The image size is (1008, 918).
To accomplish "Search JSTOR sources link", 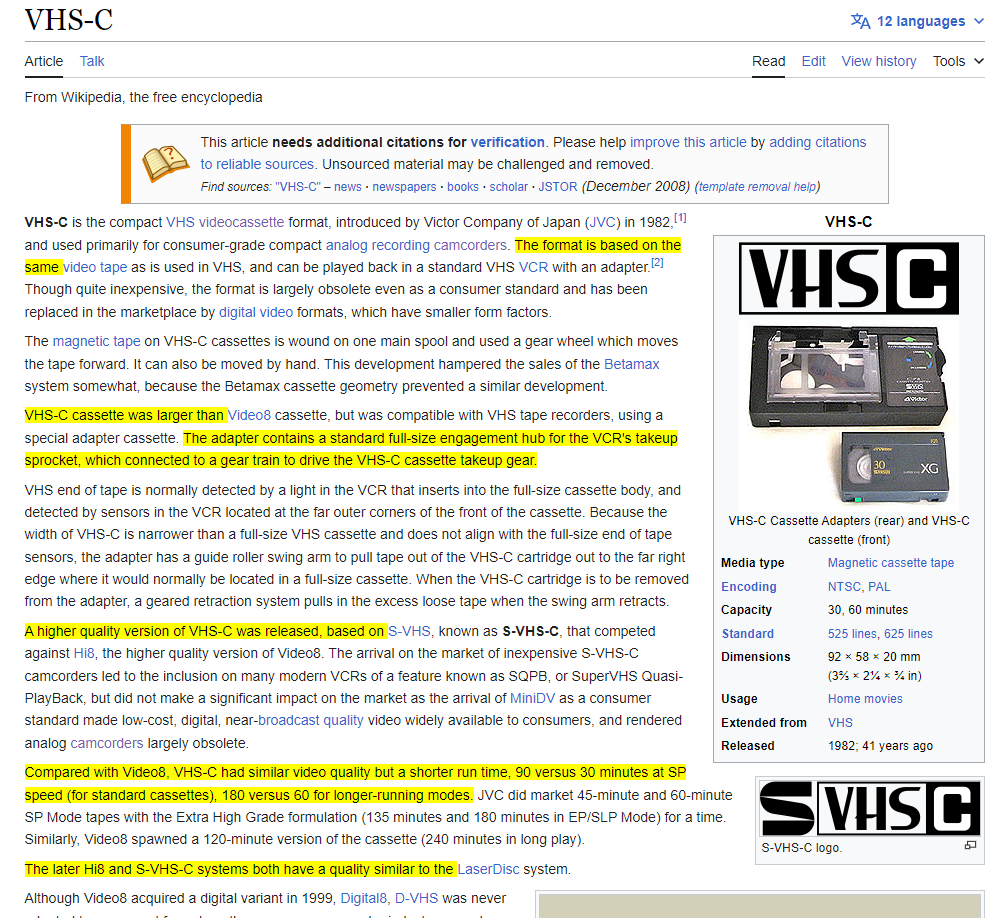I will tap(558, 186).
